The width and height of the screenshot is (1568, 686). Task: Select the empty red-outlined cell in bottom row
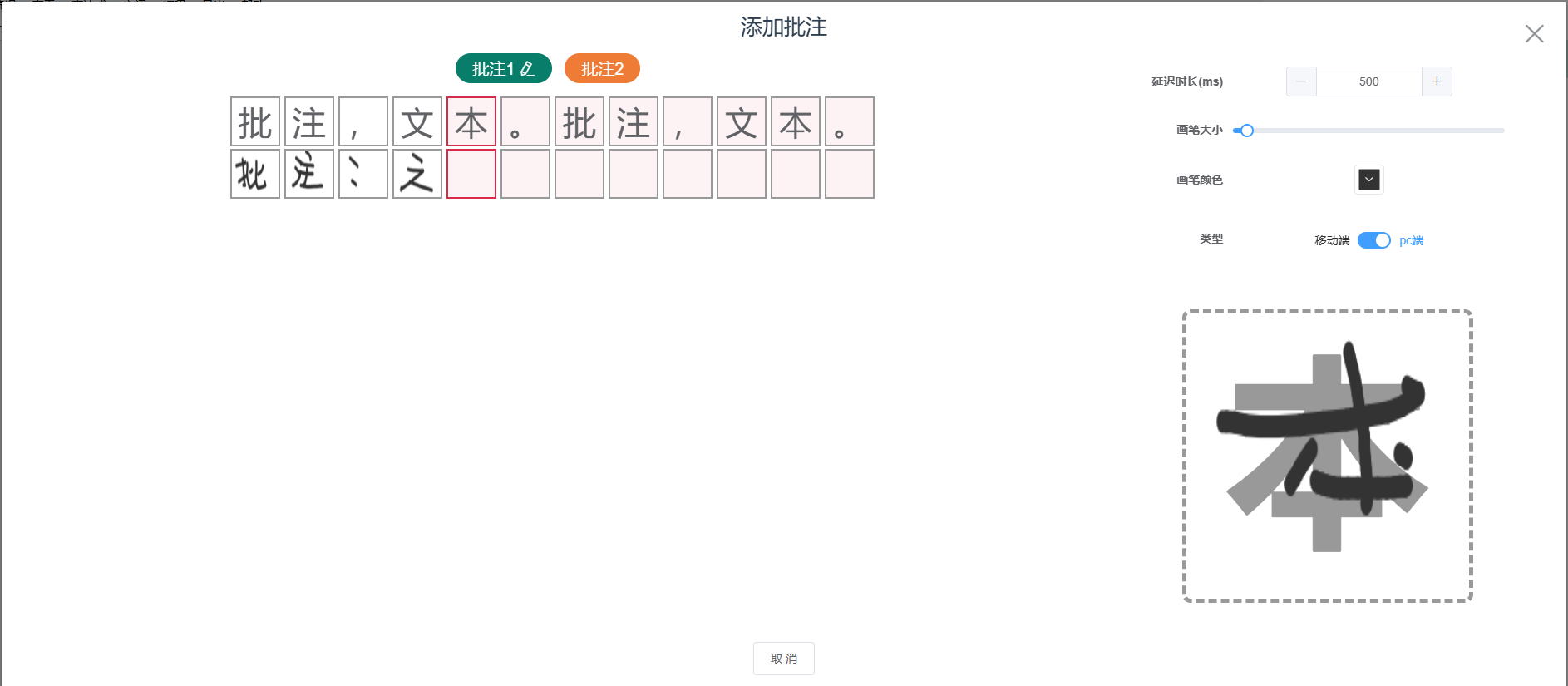(471, 174)
